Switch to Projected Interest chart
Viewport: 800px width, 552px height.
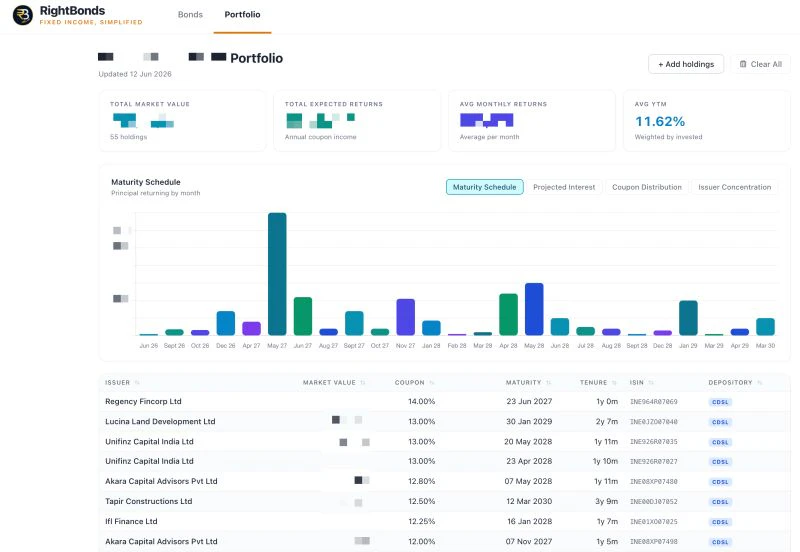(x=564, y=187)
